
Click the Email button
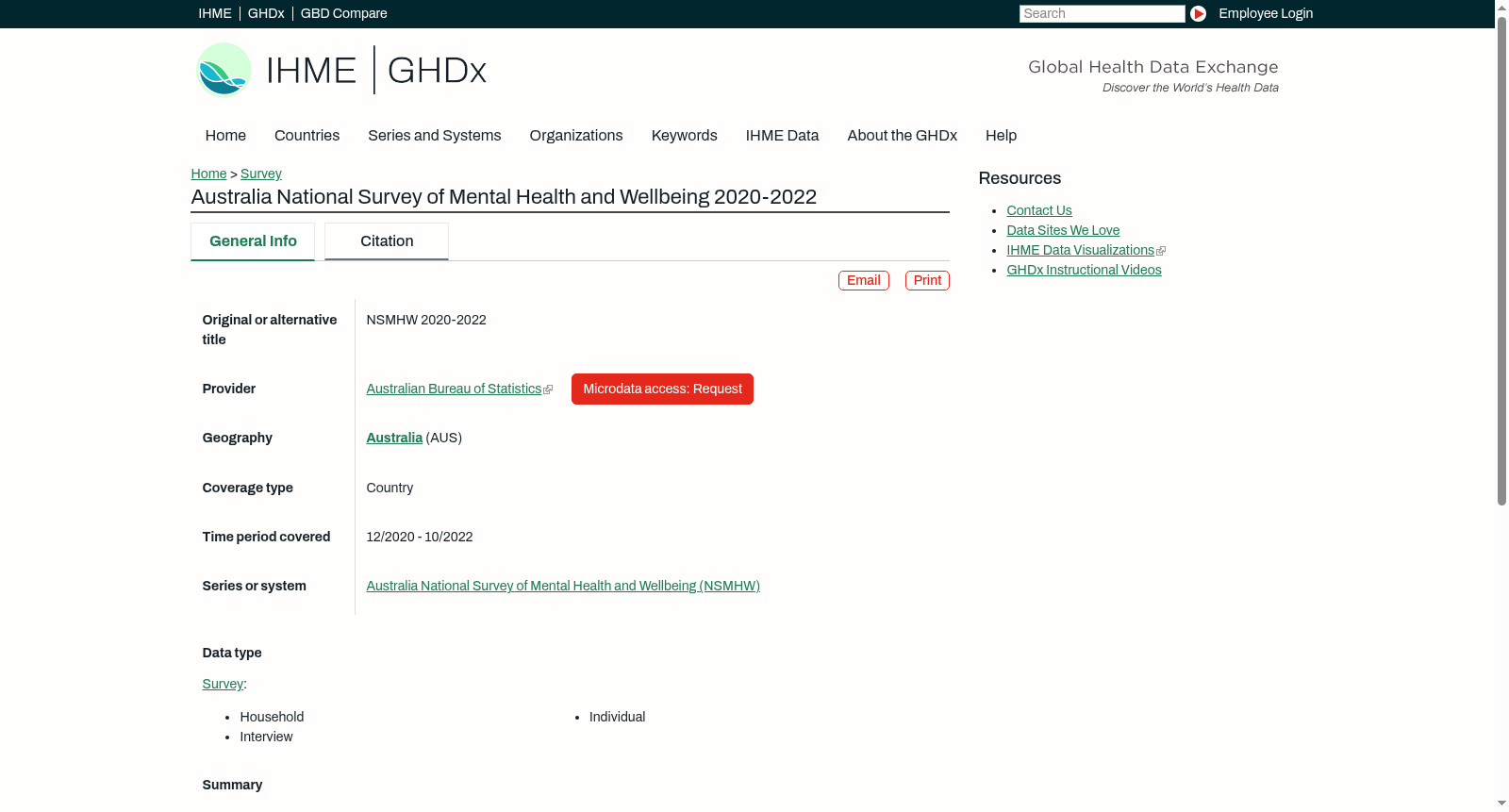tap(864, 280)
